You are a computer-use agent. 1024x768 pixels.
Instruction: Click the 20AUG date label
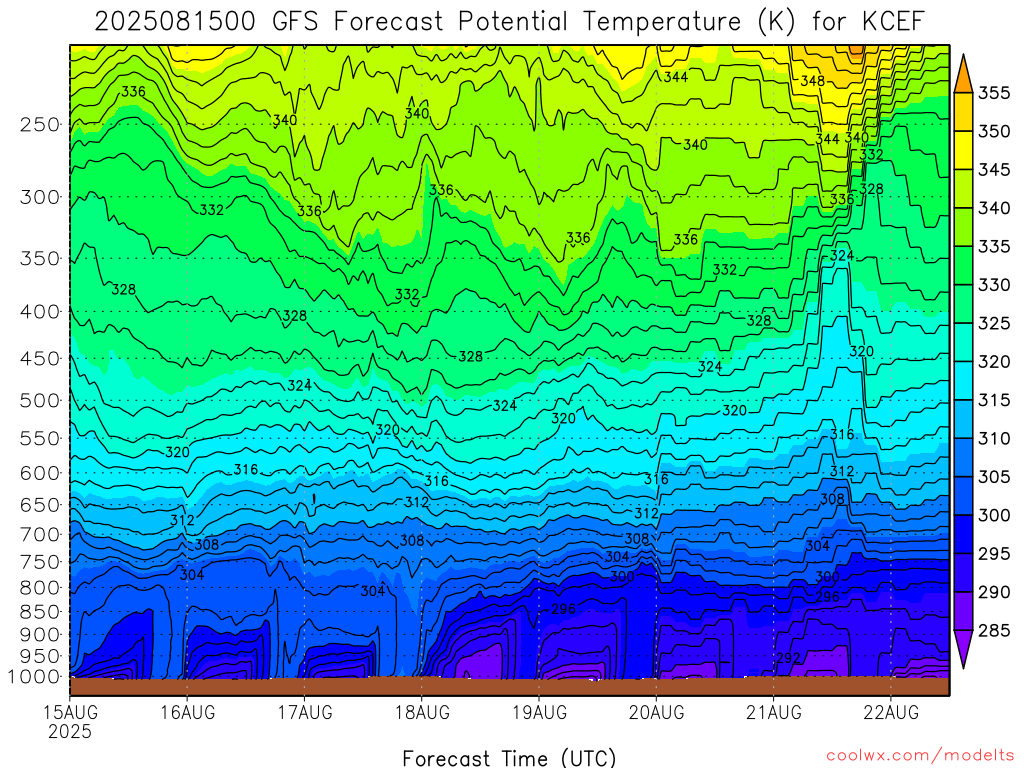click(x=657, y=712)
